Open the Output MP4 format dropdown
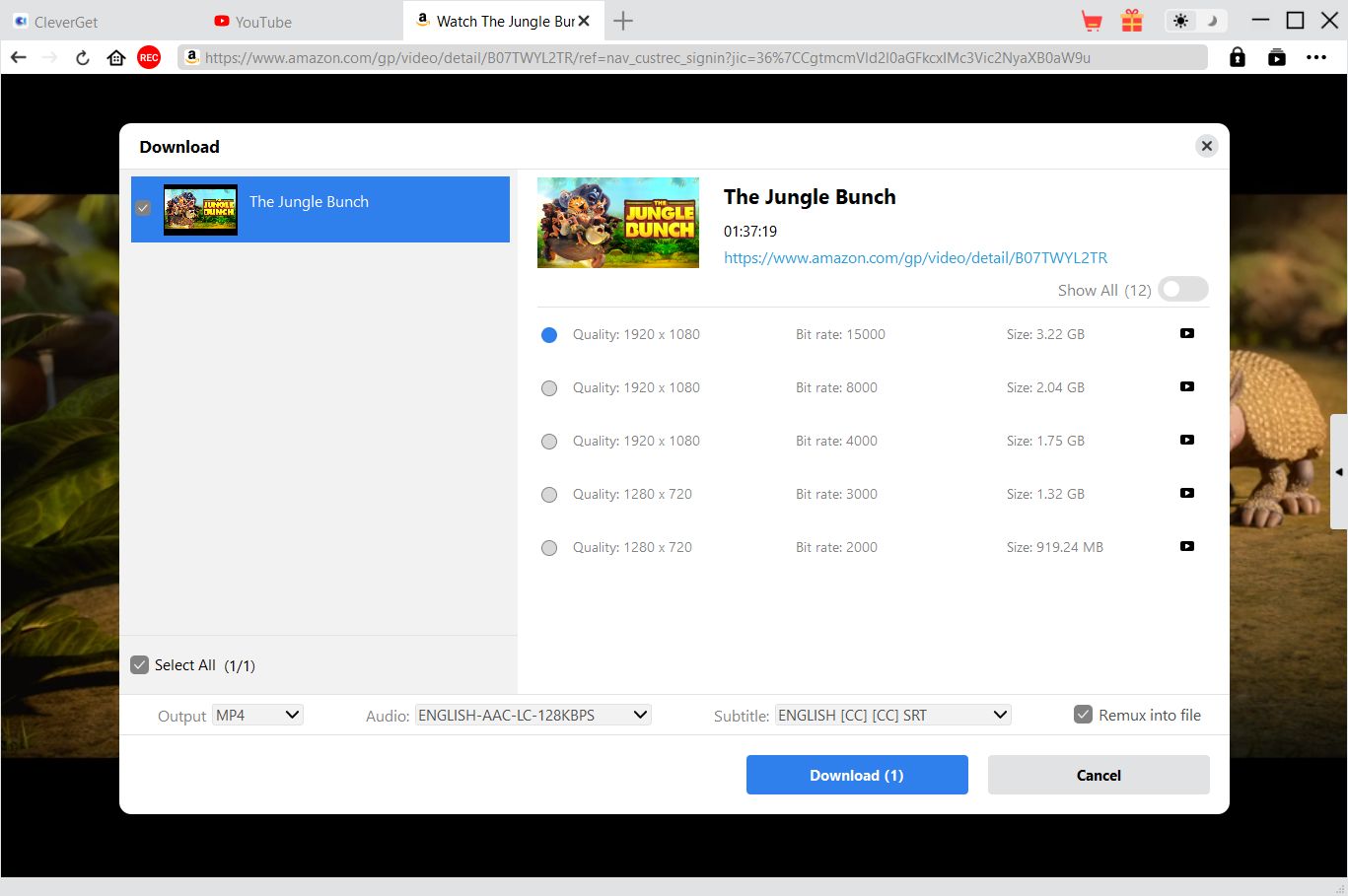The height and width of the screenshot is (896, 1348). (257, 715)
